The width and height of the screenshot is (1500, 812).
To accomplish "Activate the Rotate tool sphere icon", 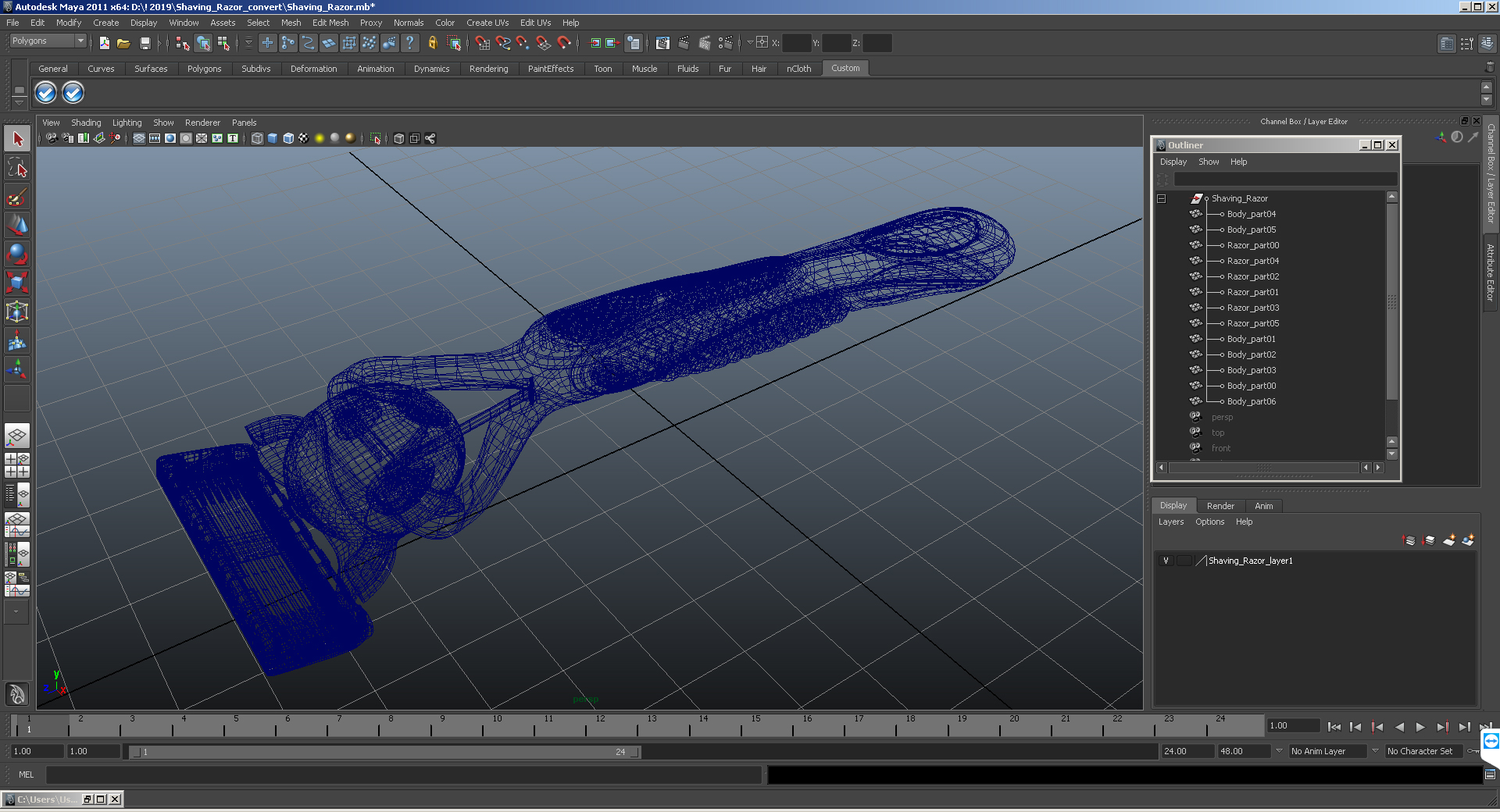I will (17, 254).
